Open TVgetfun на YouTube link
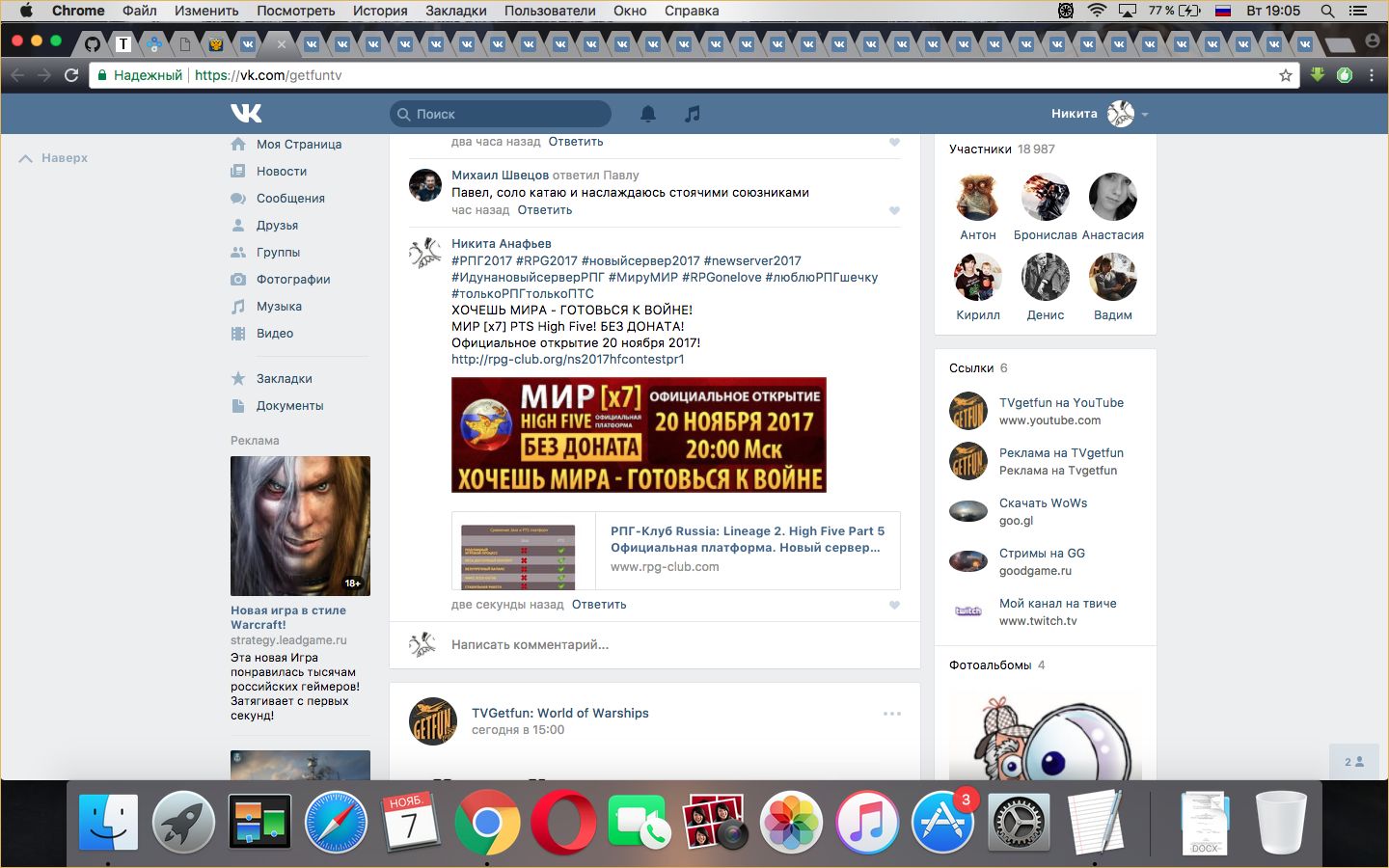1389x868 pixels. click(x=1061, y=403)
